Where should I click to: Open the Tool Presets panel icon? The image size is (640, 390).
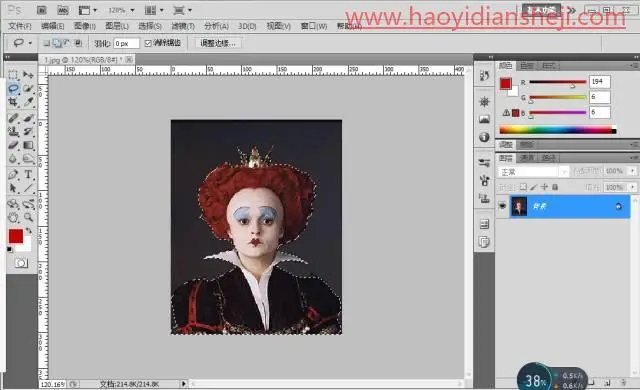click(x=484, y=163)
